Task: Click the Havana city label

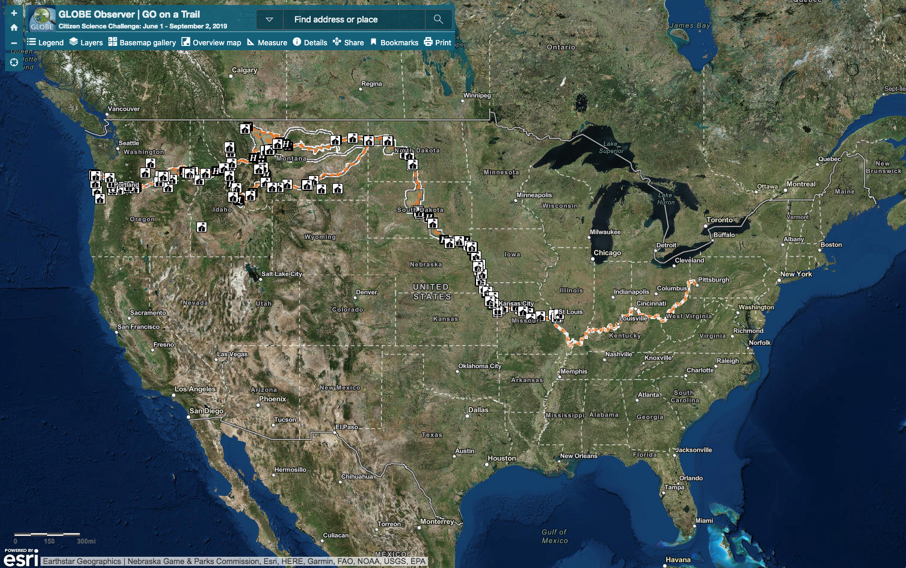Action: 678,559
